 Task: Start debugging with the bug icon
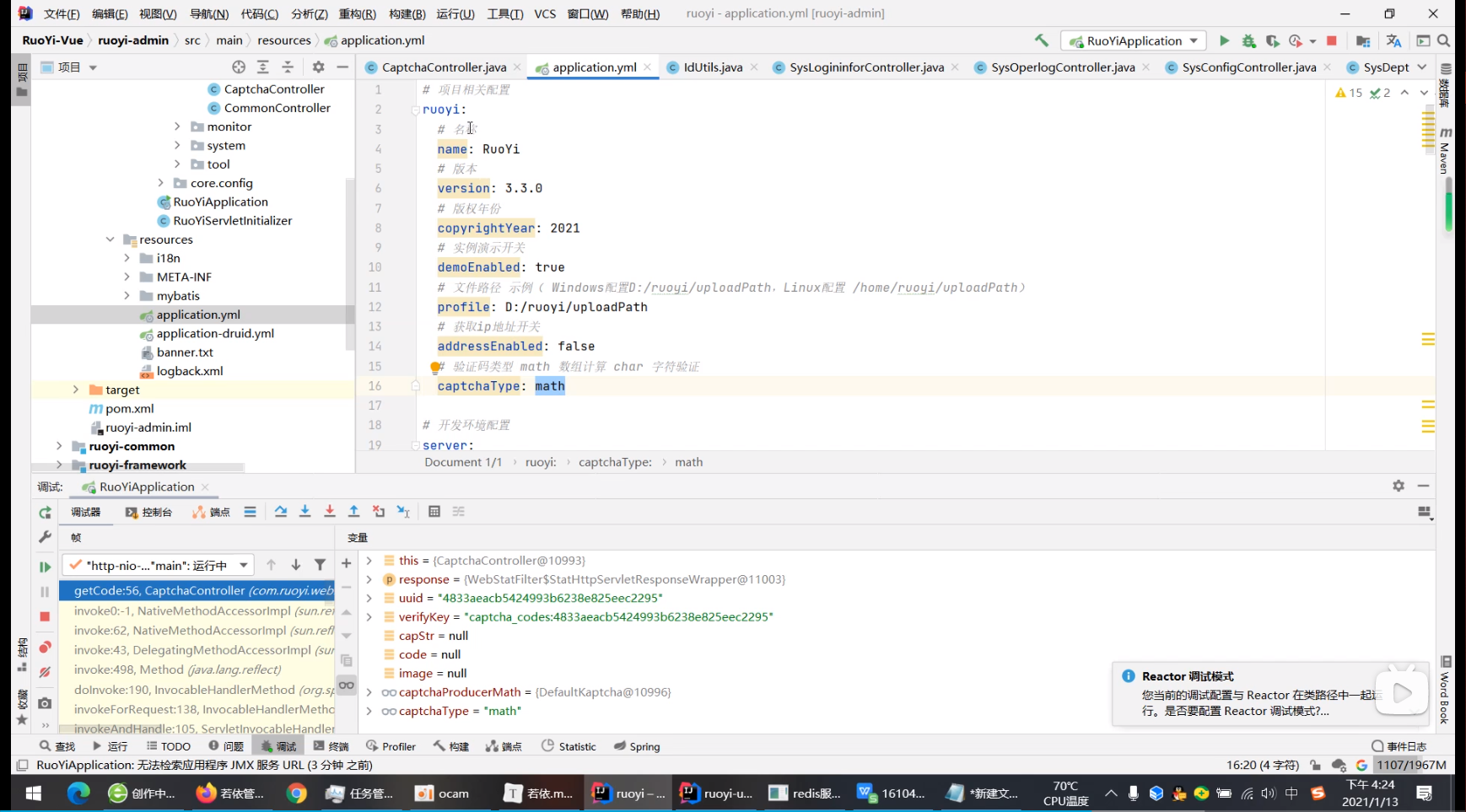1248,40
